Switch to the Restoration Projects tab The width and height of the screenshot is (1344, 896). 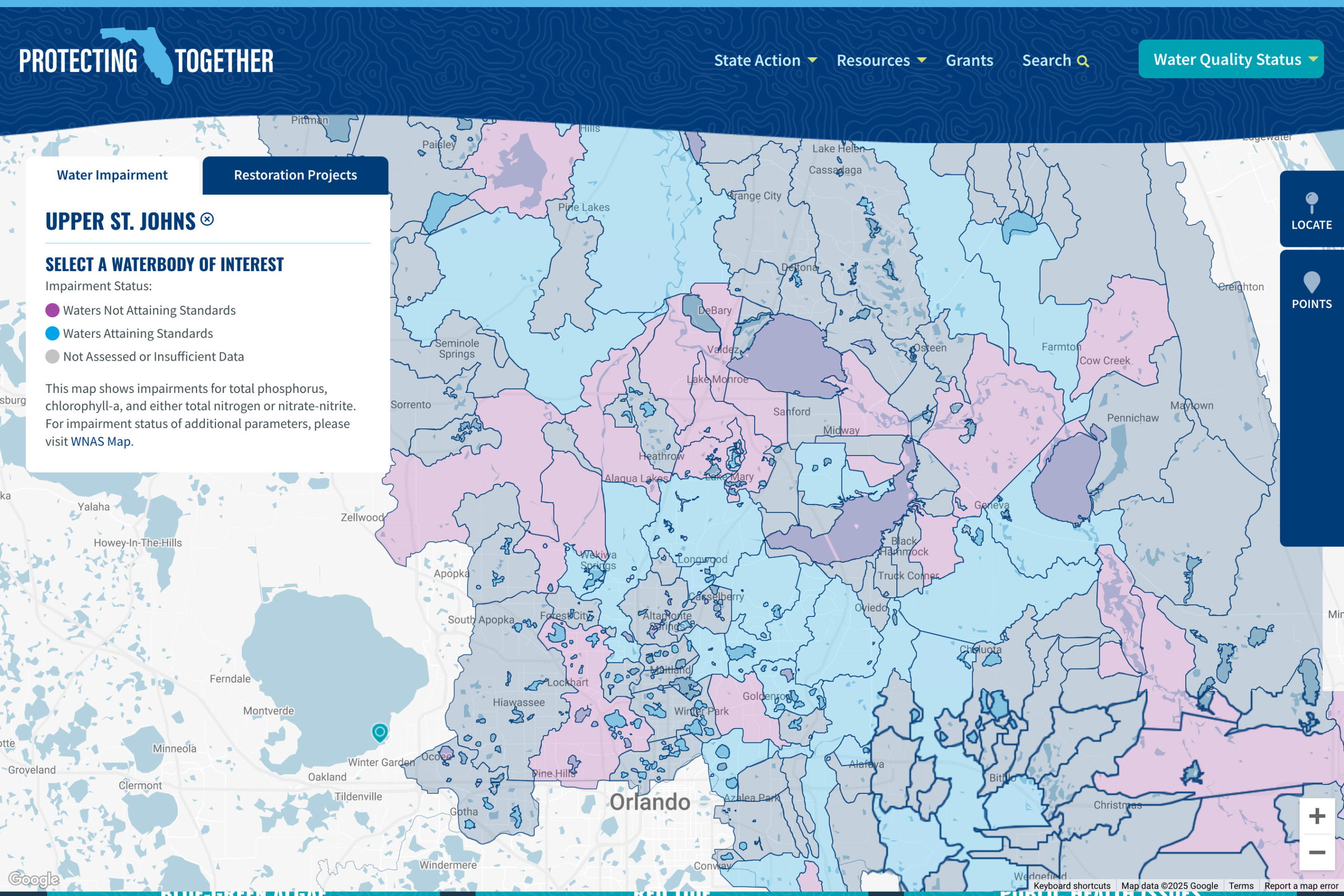[x=295, y=175]
